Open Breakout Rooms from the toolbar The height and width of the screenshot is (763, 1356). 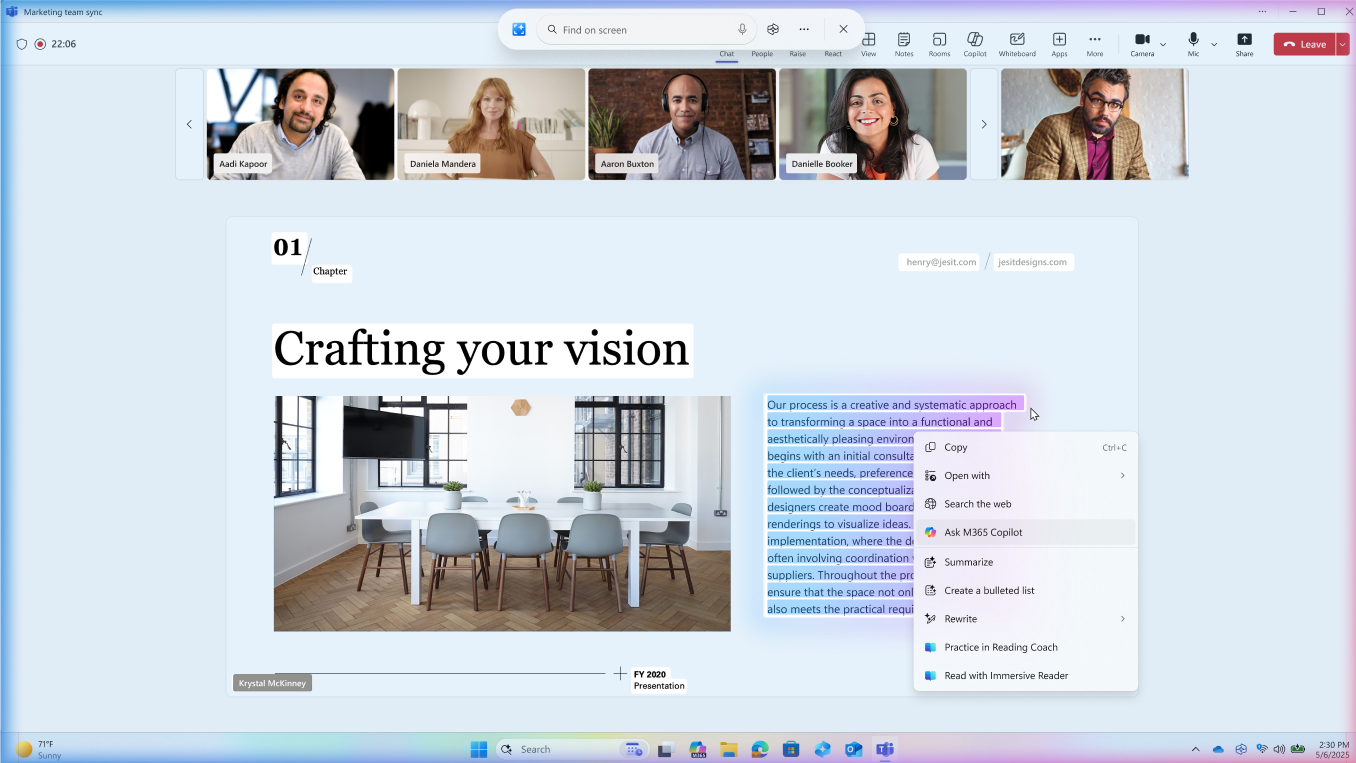click(939, 43)
